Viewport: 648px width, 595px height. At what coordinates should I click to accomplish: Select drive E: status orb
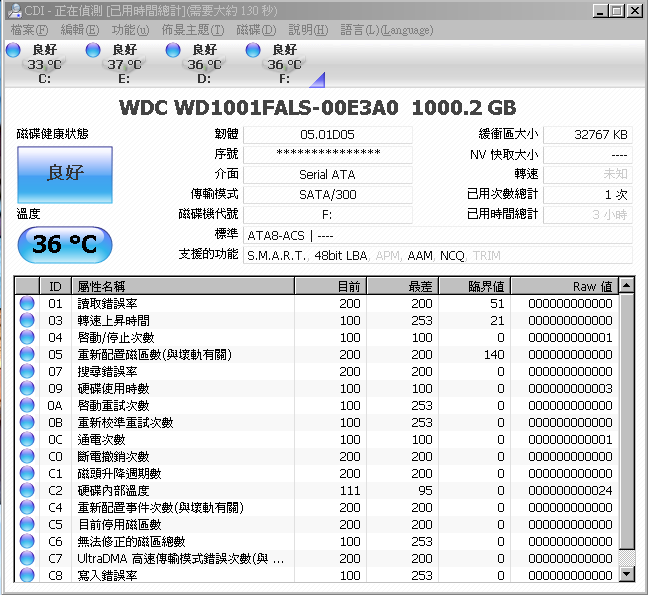93,50
